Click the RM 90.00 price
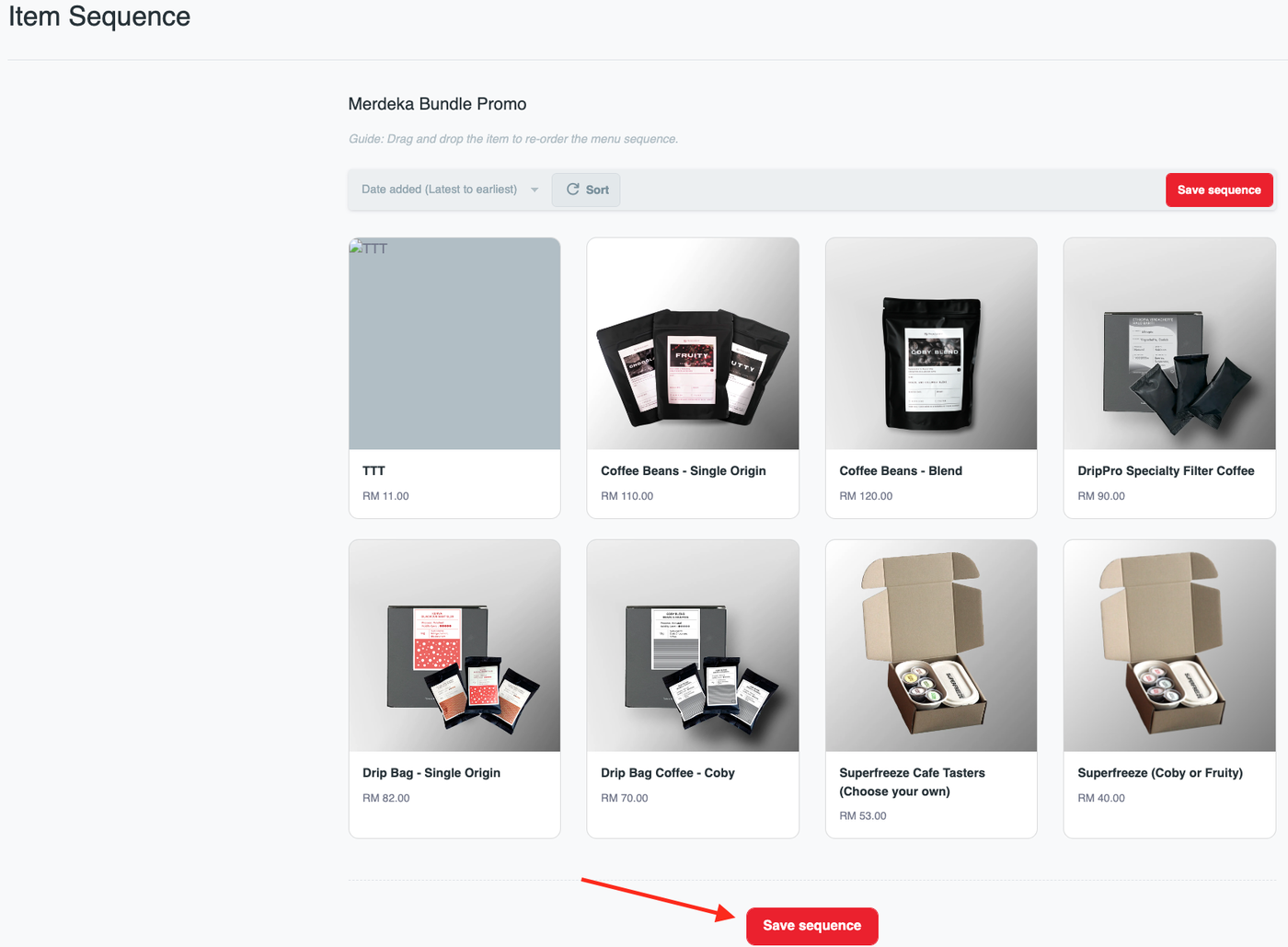Viewport: 1288px width, 947px height. (x=1101, y=496)
